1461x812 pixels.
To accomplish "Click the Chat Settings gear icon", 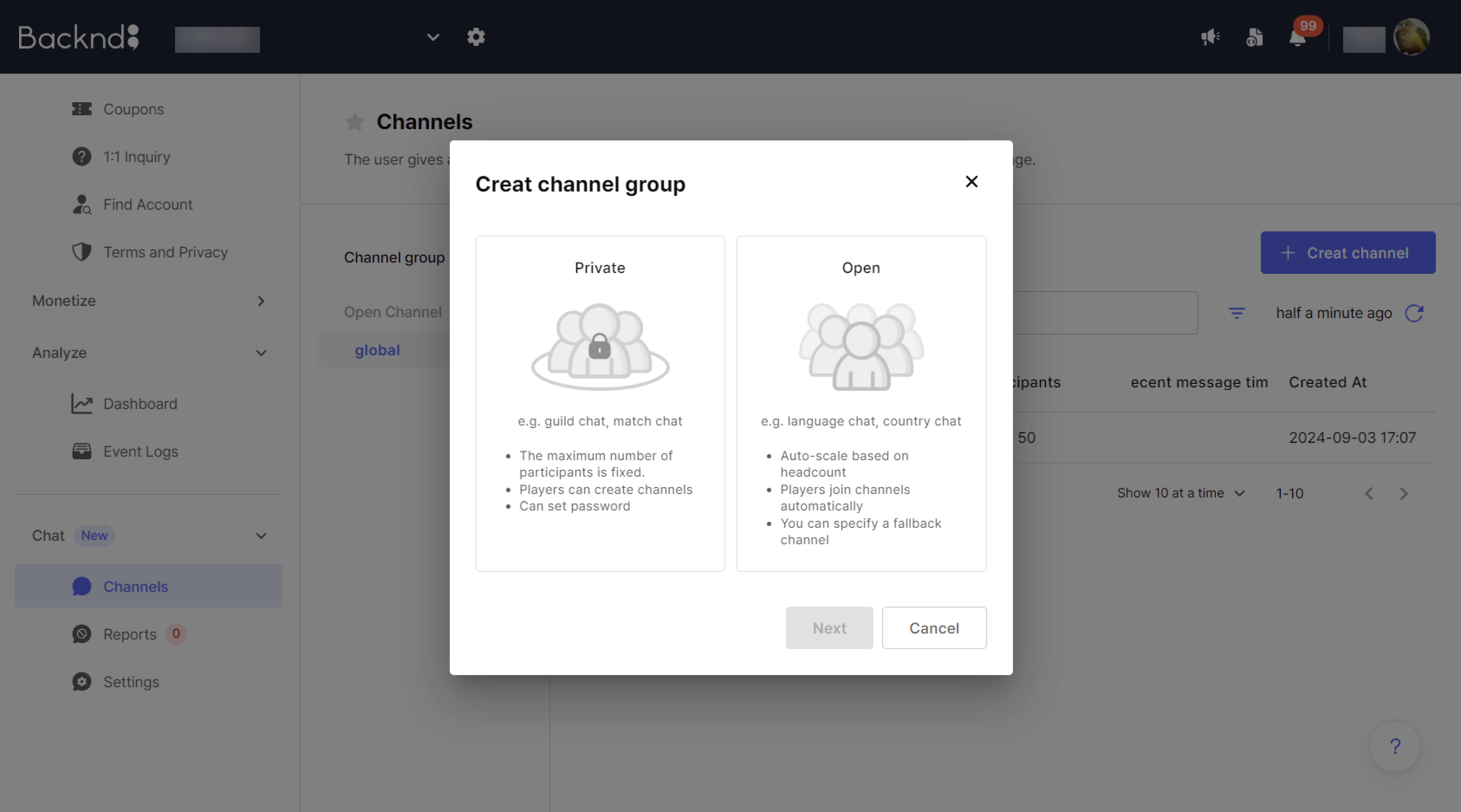I will (x=82, y=682).
